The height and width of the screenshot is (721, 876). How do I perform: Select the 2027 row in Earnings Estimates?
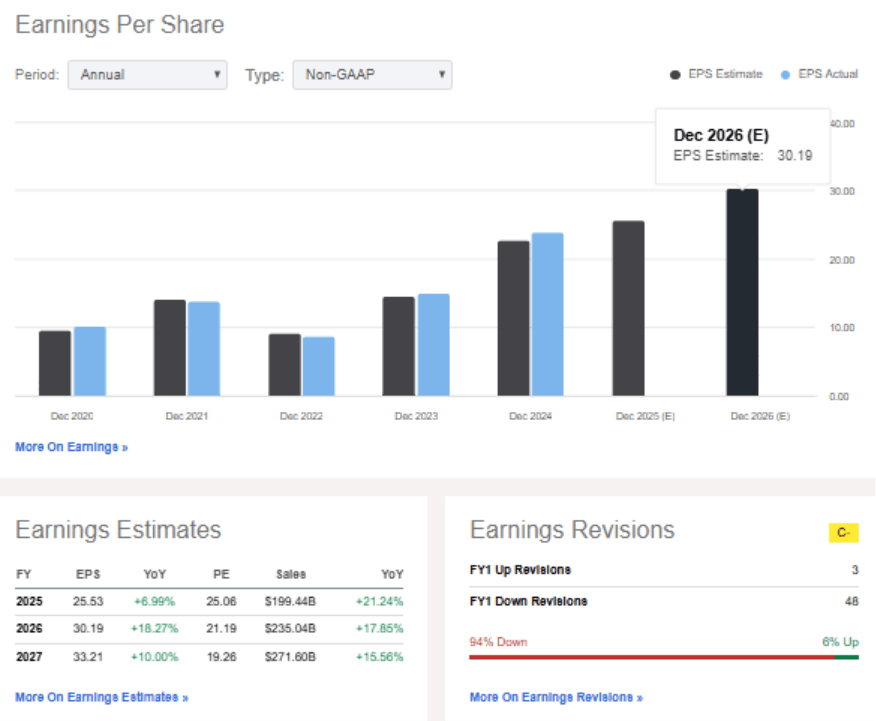(200, 657)
